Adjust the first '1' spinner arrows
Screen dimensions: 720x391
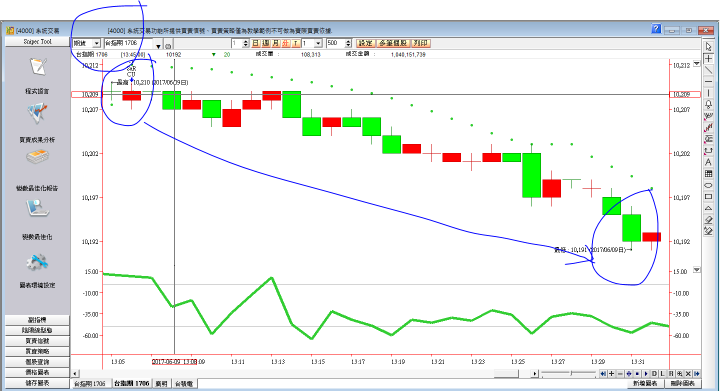tap(246, 43)
